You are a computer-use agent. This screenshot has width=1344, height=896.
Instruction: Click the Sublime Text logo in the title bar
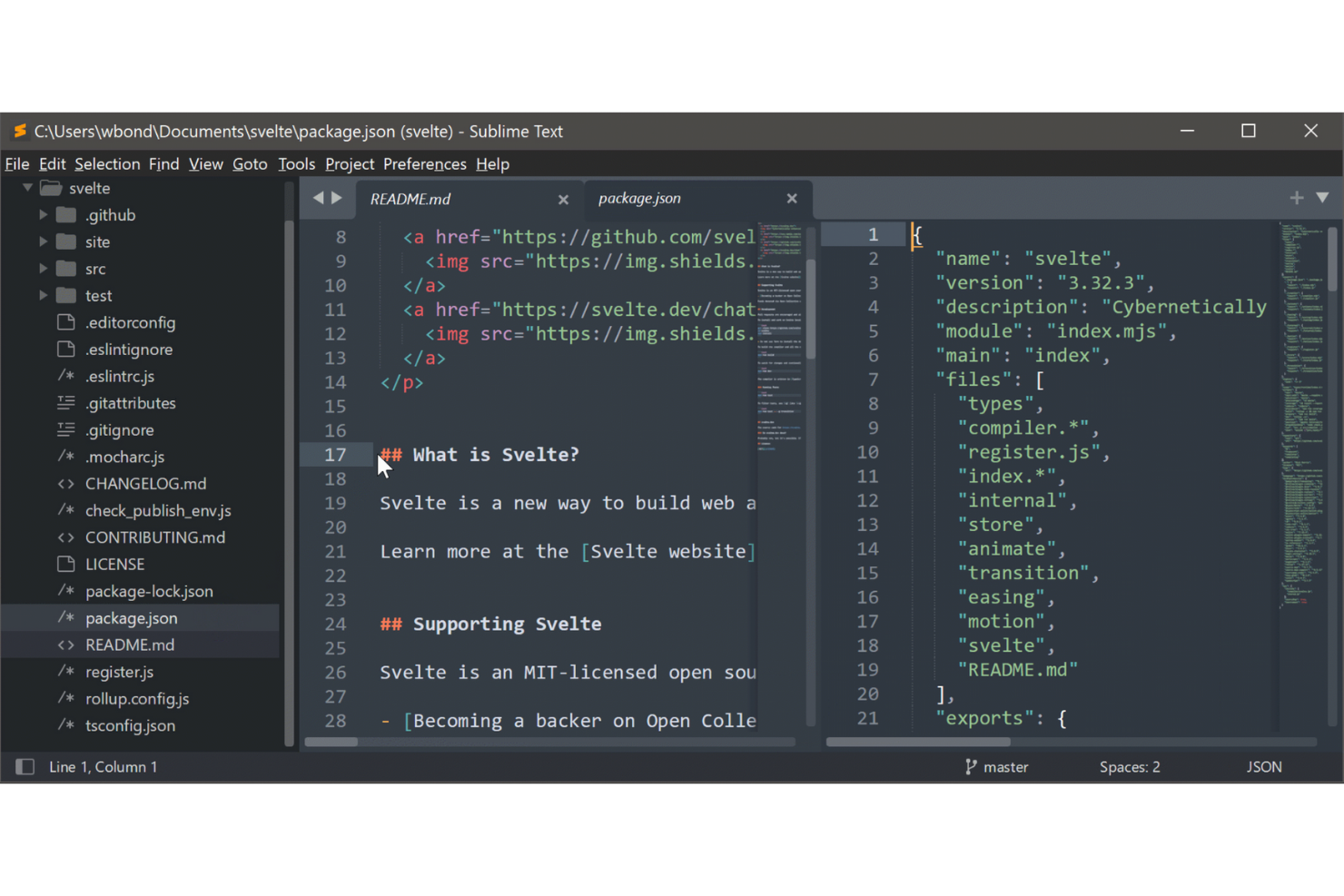click(19, 131)
